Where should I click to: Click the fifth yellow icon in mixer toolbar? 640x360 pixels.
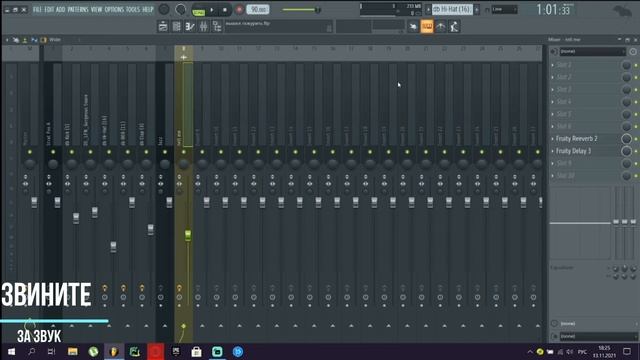tap(43, 40)
